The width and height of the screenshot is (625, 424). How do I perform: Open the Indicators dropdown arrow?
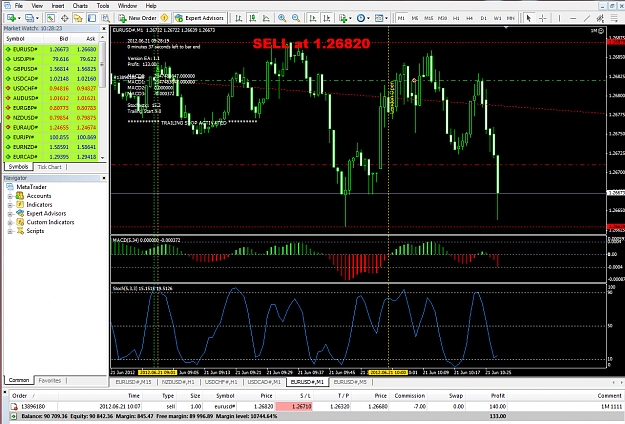pyautogui.click(x=350, y=18)
